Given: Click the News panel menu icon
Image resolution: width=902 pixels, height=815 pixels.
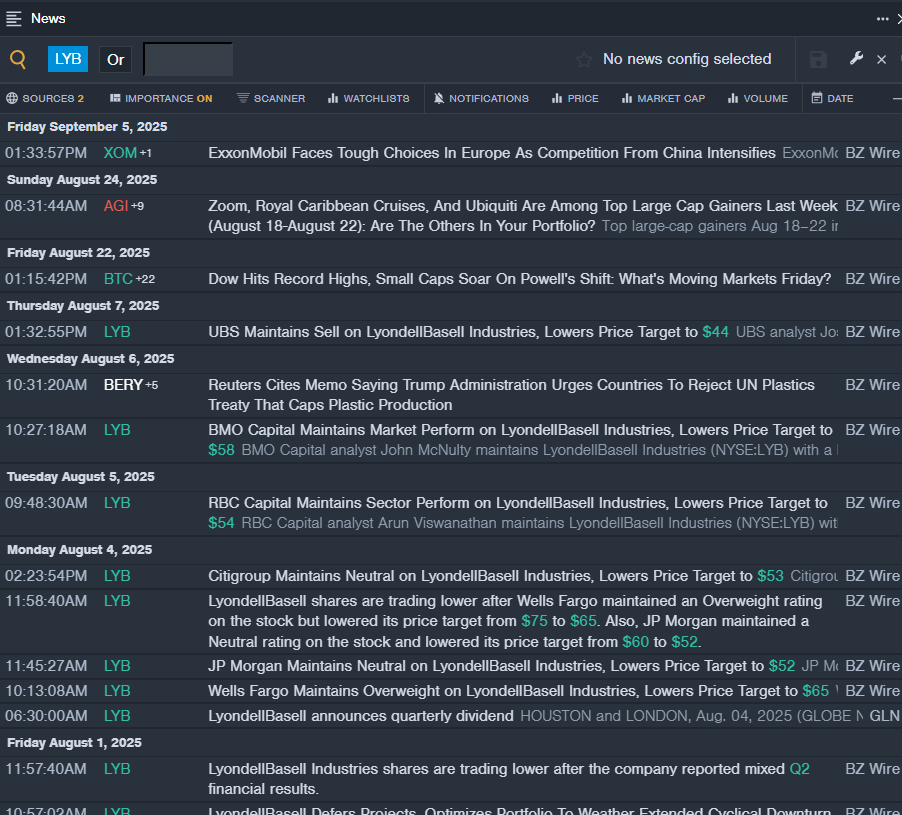Looking at the screenshot, I should tap(14, 19).
